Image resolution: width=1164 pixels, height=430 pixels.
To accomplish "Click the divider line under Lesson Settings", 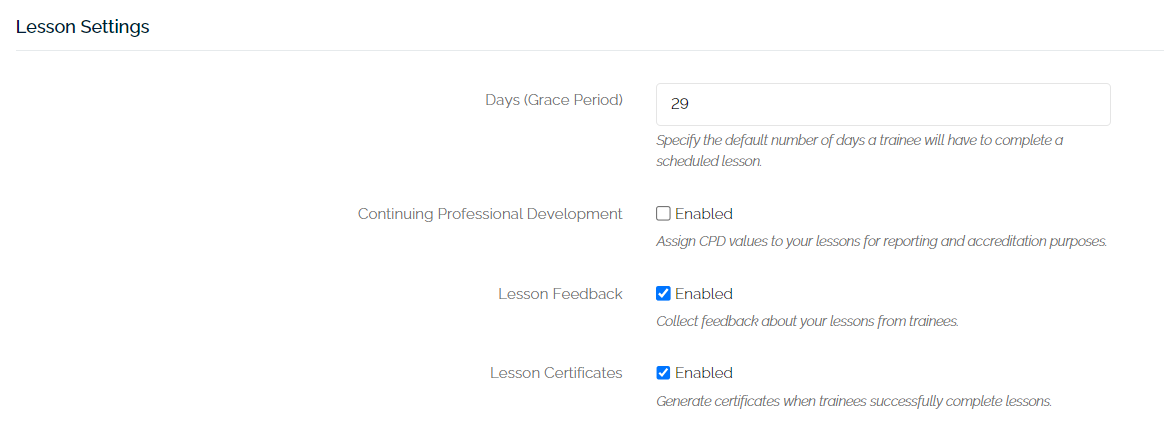I will pyautogui.click(x=582, y=51).
